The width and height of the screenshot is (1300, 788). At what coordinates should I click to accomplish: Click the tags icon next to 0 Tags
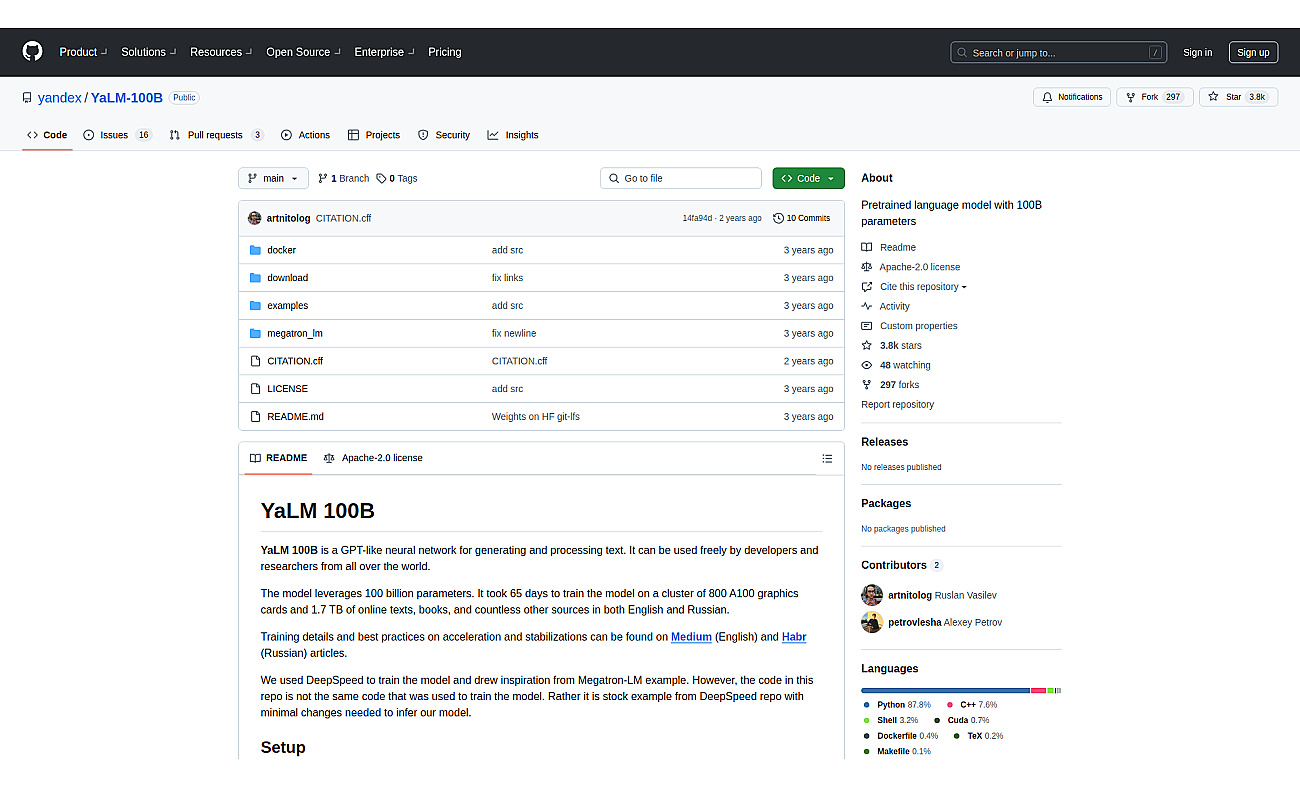coord(381,178)
